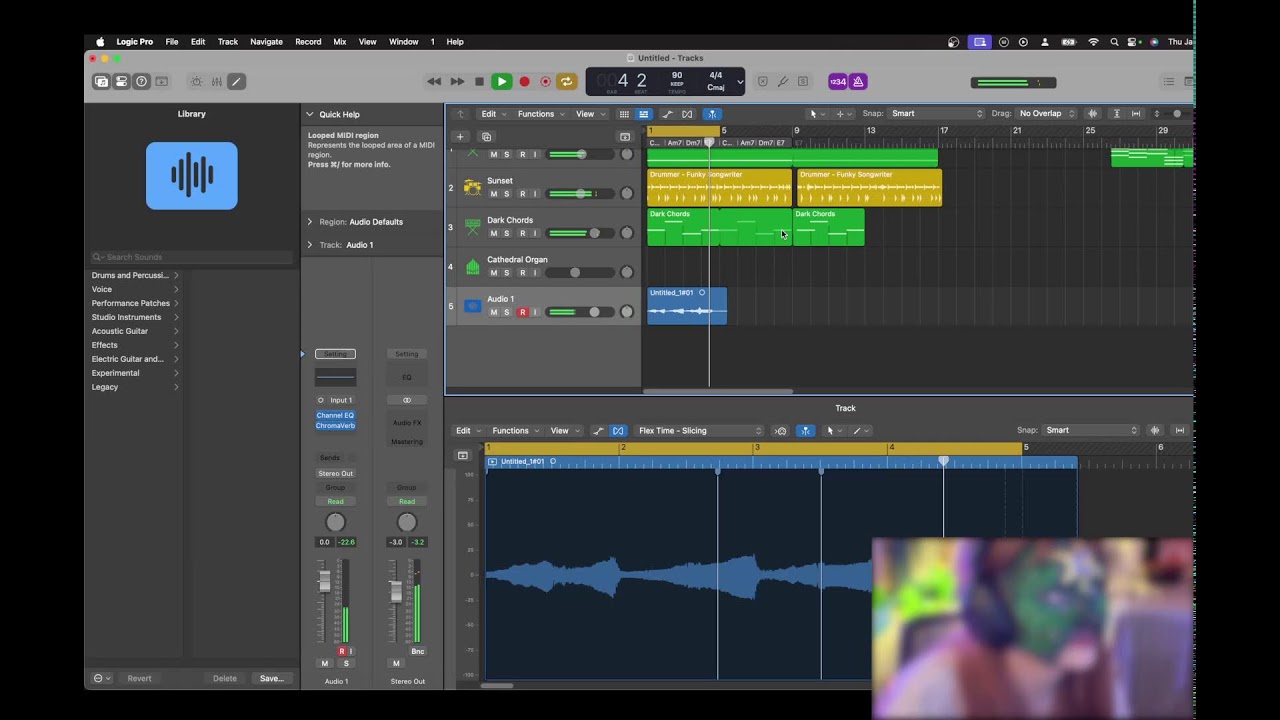Open the Window menu
The height and width of the screenshot is (720, 1280).
(x=403, y=42)
